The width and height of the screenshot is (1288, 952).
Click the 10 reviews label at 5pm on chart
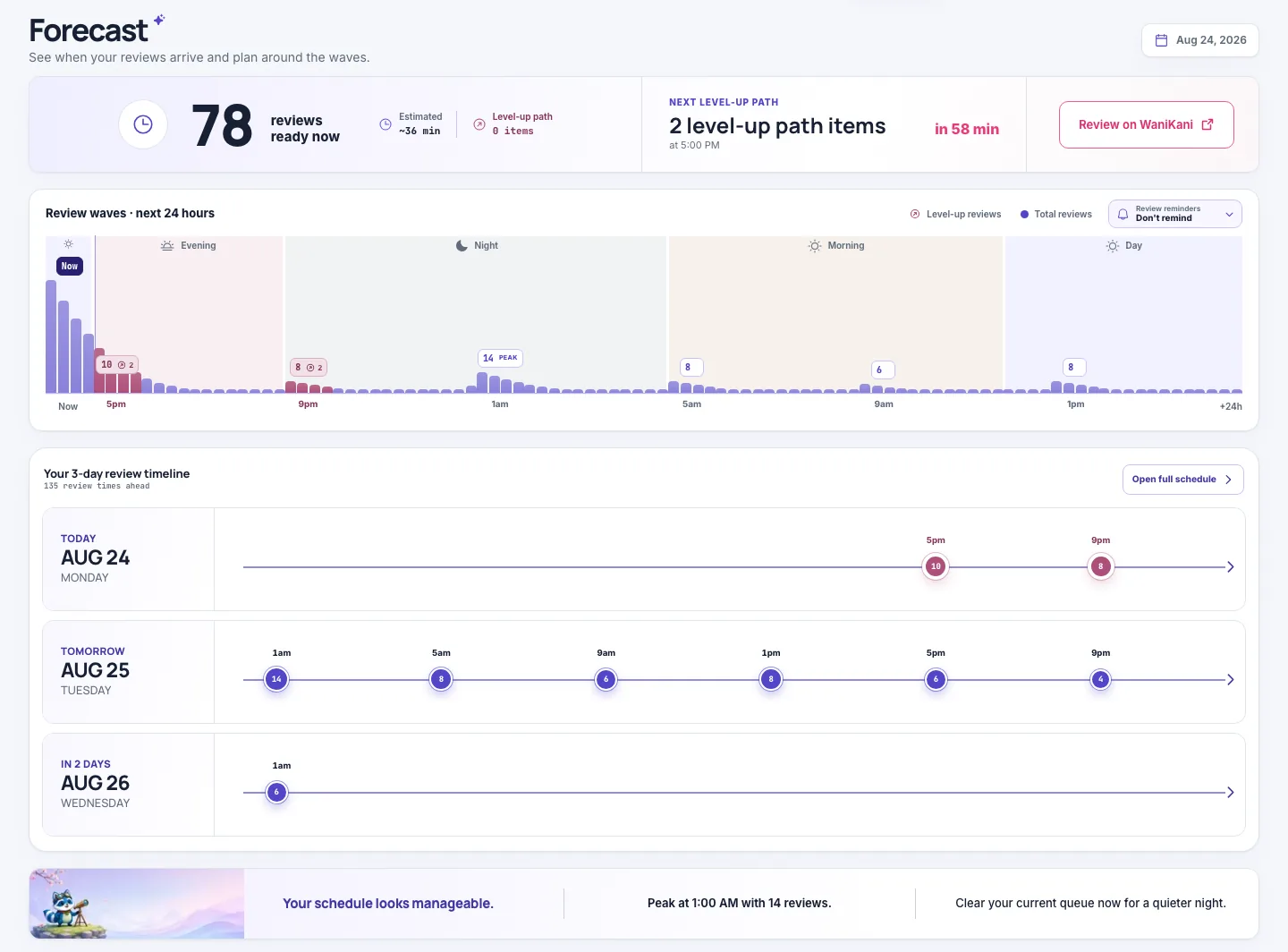pos(117,365)
